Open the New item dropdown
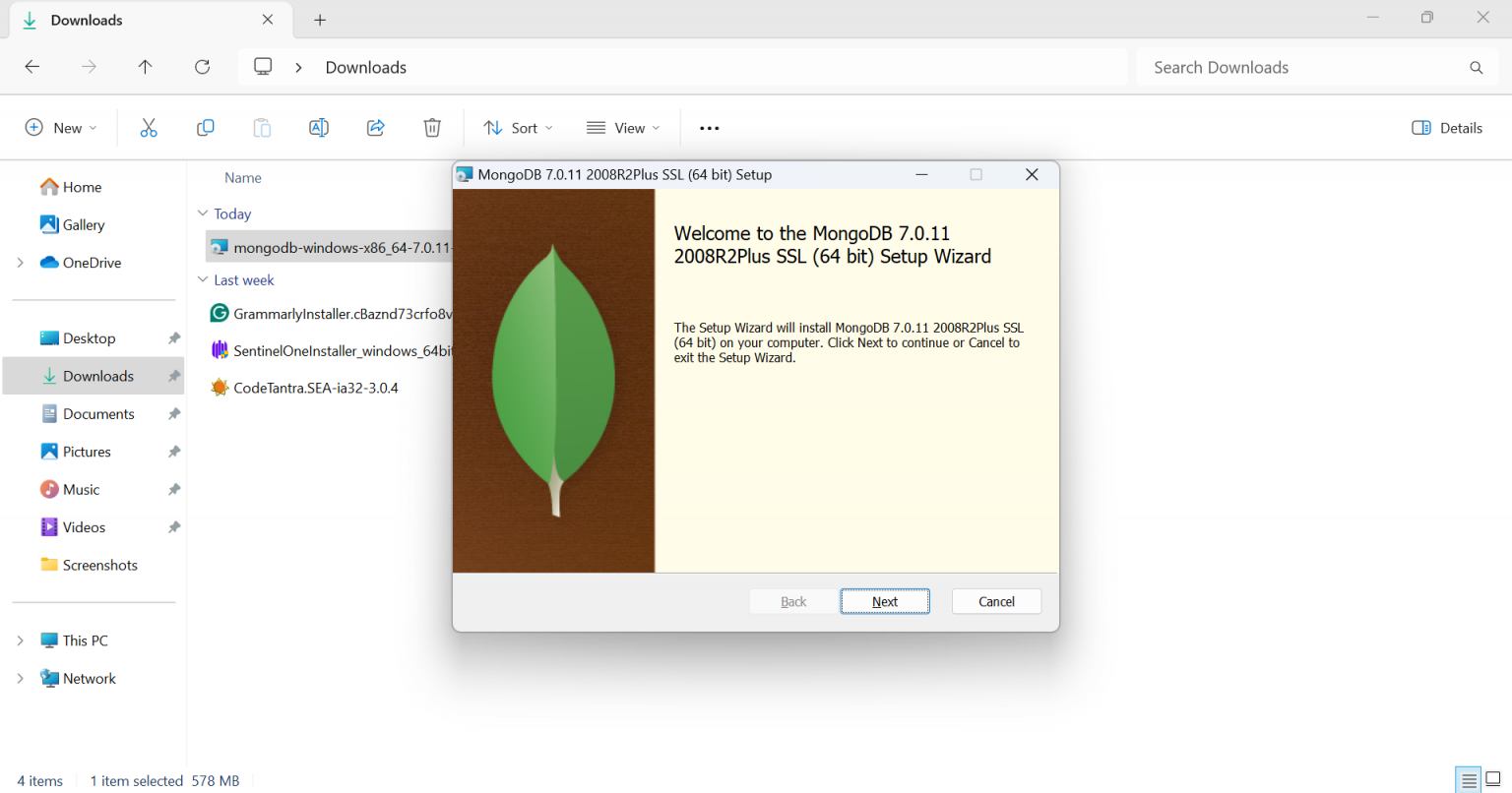The width and height of the screenshot is (1512, 793). pos(60,127)
